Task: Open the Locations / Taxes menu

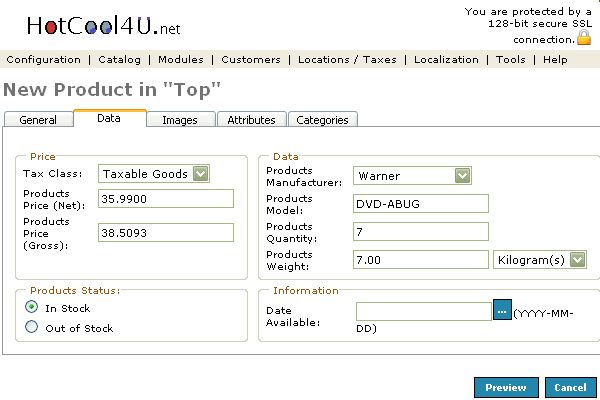Action: pos(347,60)
